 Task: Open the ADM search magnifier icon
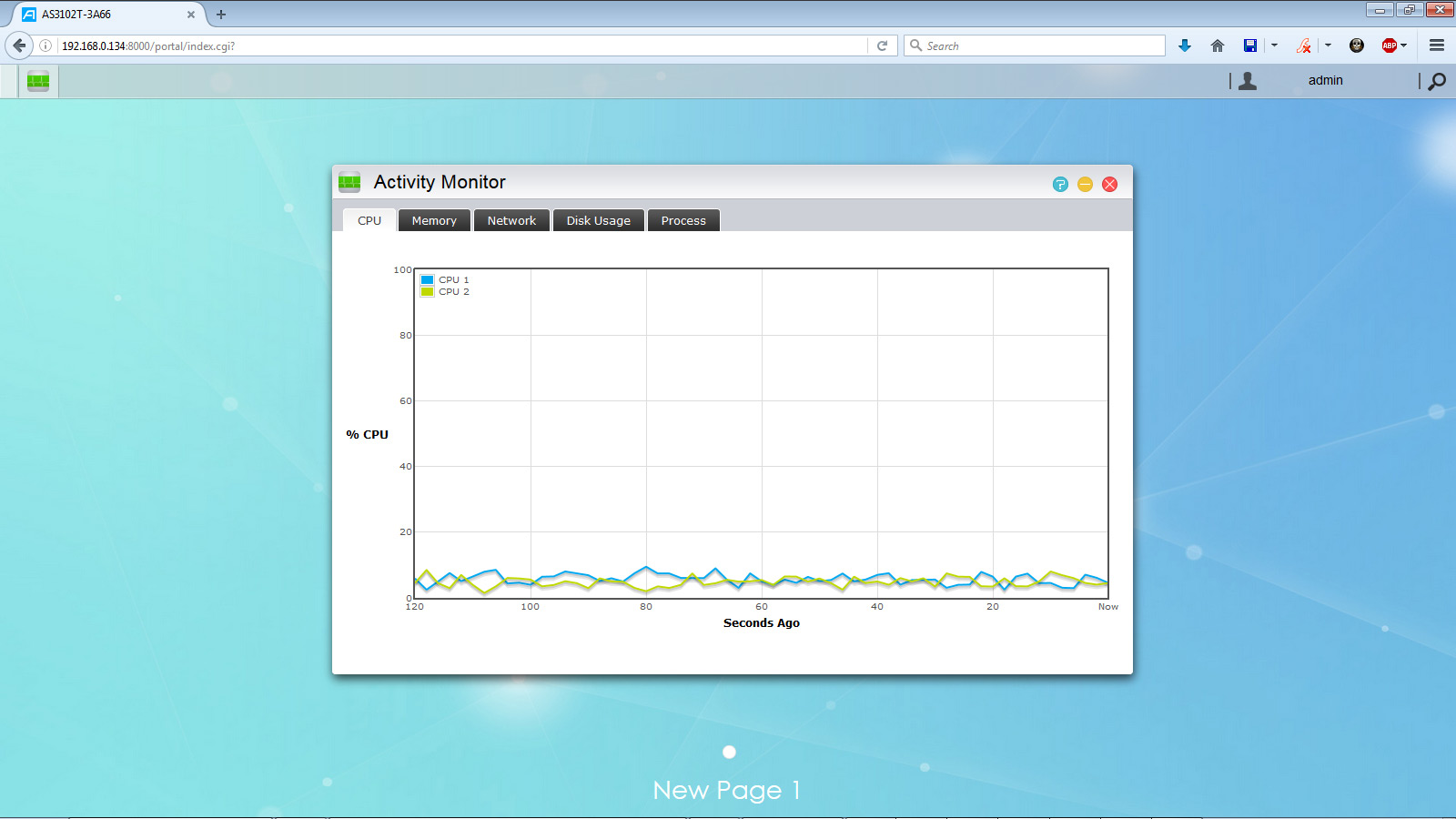coord(1437,81)
